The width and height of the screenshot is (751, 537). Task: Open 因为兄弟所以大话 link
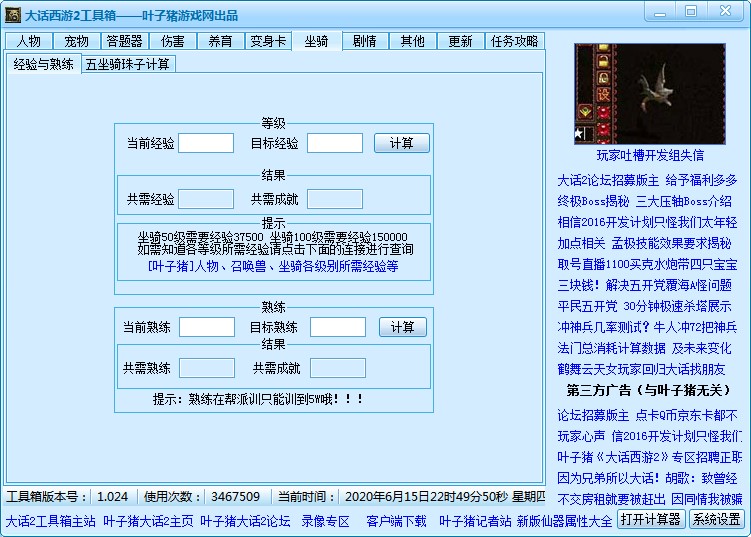click(647, 479)
